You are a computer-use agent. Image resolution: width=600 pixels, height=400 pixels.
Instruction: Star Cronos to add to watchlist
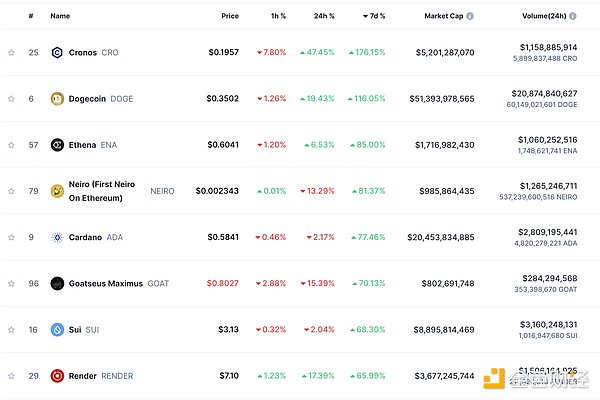[x=11, y=52]
